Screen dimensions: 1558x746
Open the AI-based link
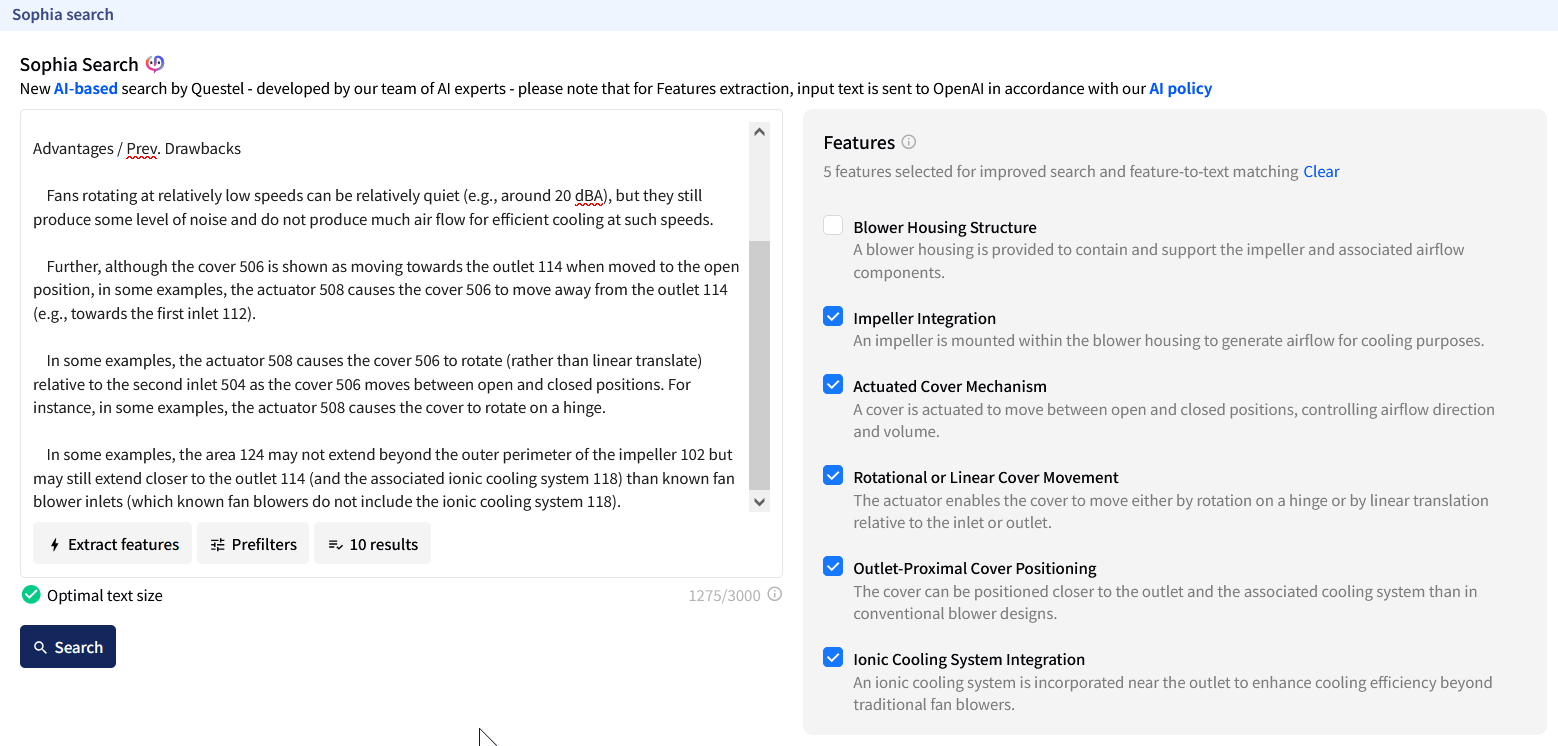86,88
